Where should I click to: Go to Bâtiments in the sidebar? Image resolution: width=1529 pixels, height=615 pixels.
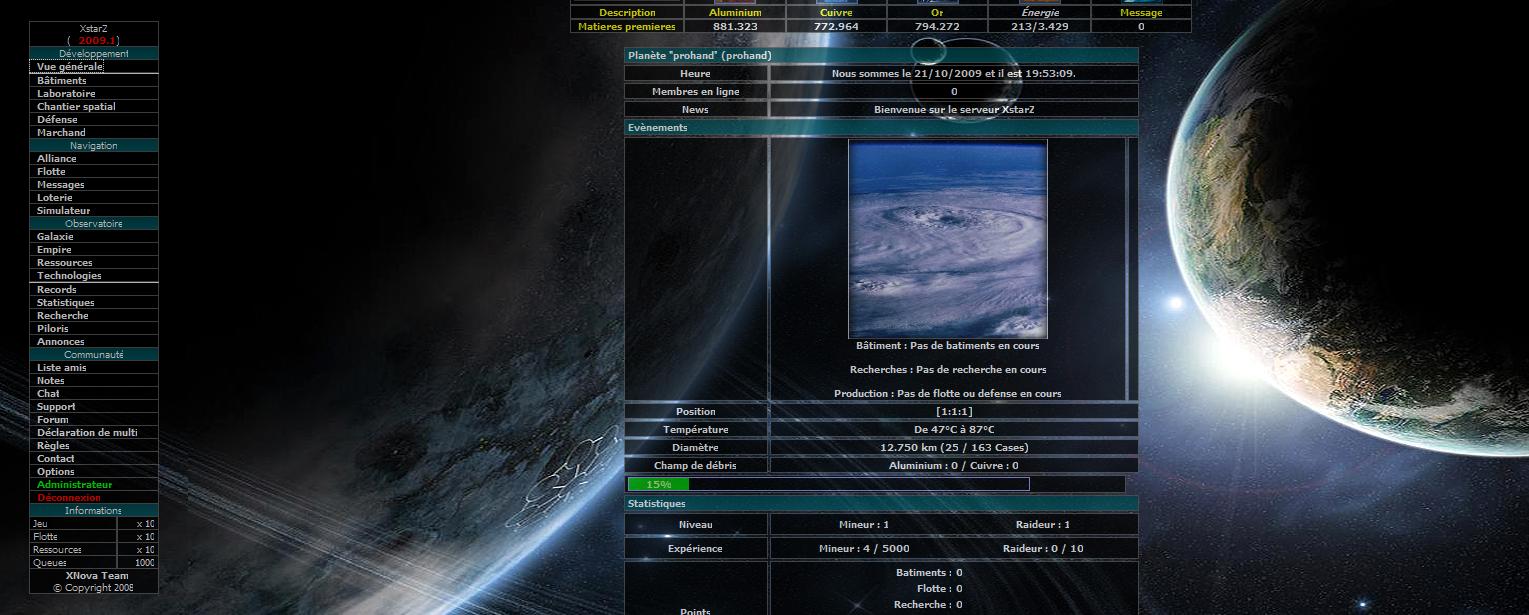[x=62, y=81]
